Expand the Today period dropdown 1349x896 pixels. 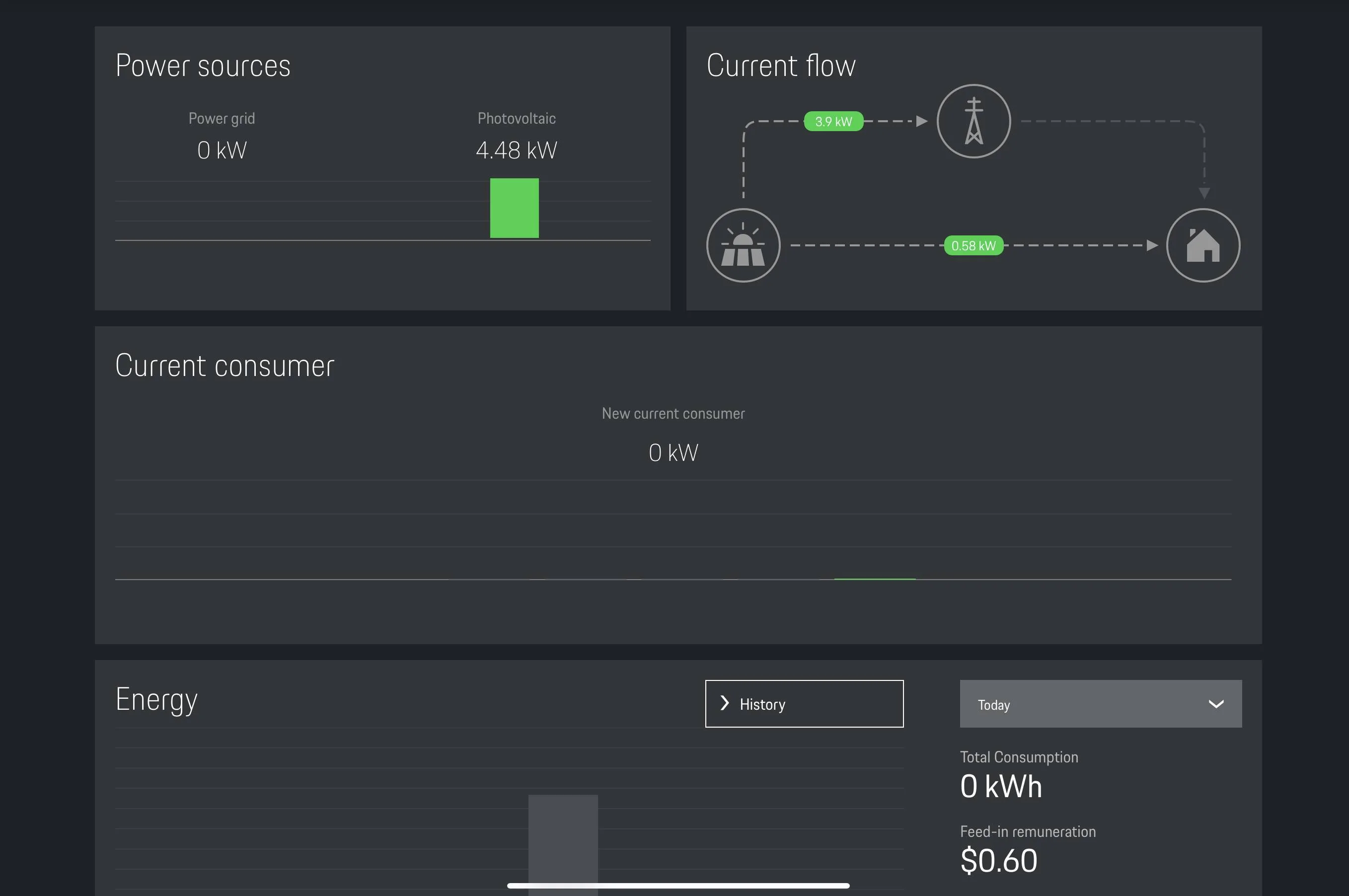coord(1101,703)
